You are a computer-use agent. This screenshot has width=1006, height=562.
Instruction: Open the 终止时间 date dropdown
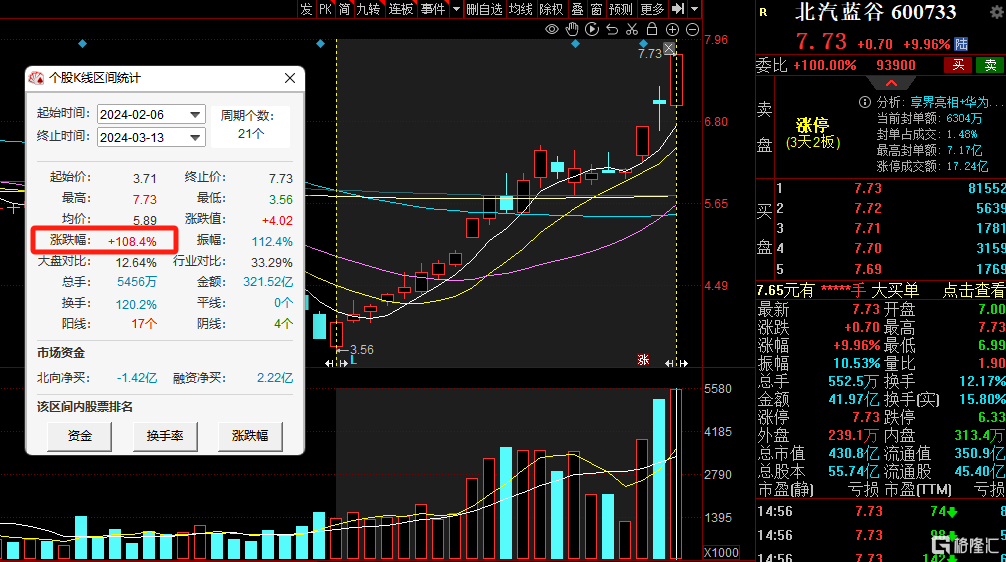195,137
